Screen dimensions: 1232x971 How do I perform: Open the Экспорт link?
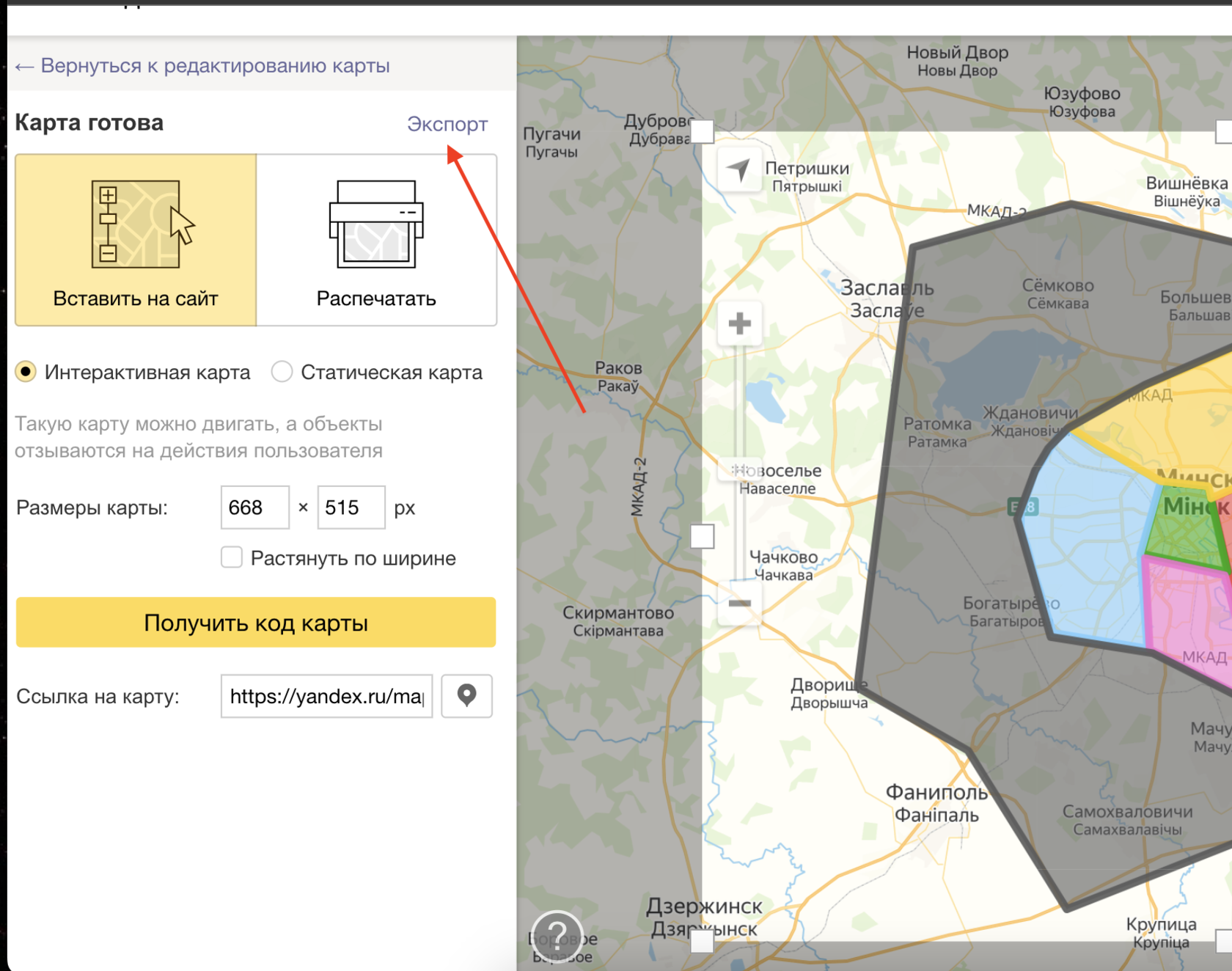[x=447, y=124]
